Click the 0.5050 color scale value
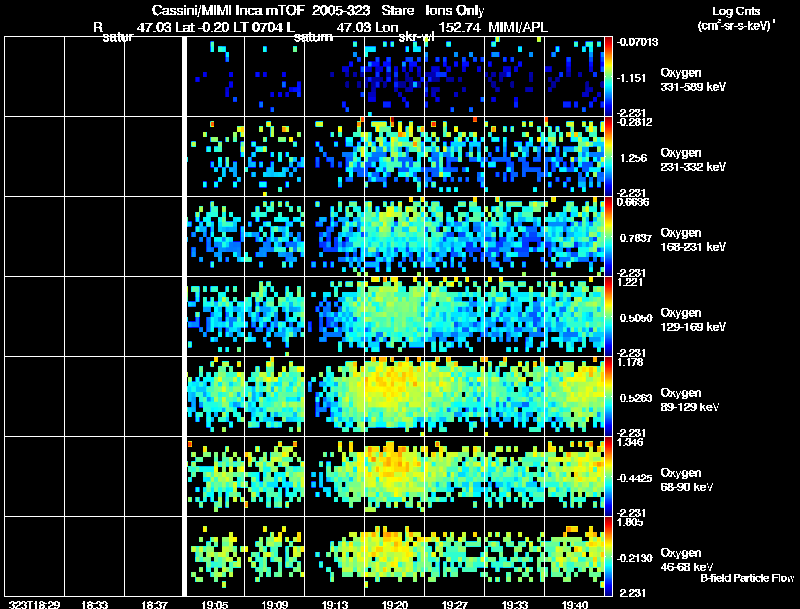Image resolution: width=800 pixels, height=609 pixels. pyautogui.click(x=636, y=318)
